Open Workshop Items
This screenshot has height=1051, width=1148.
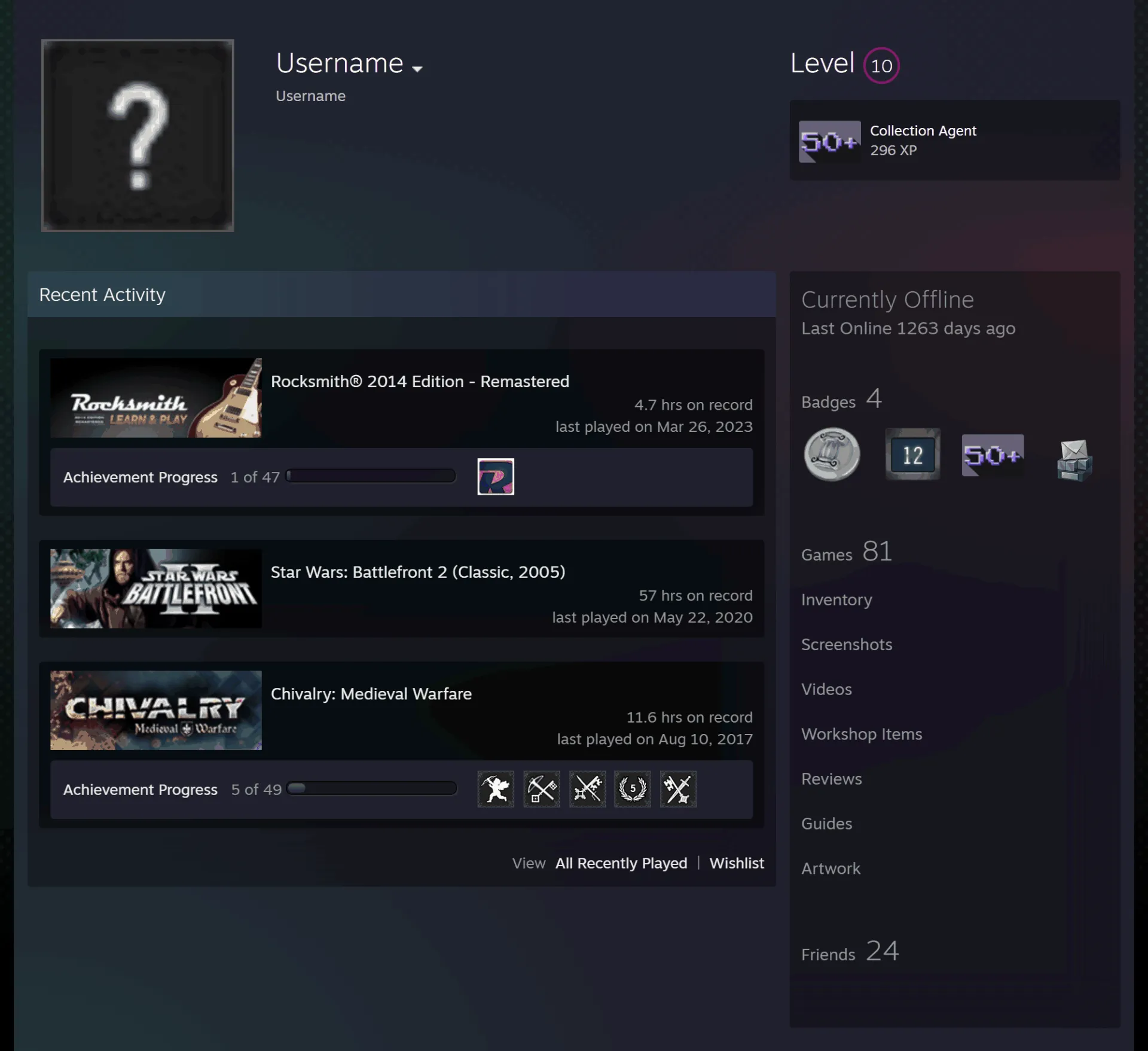coord(862,734)
